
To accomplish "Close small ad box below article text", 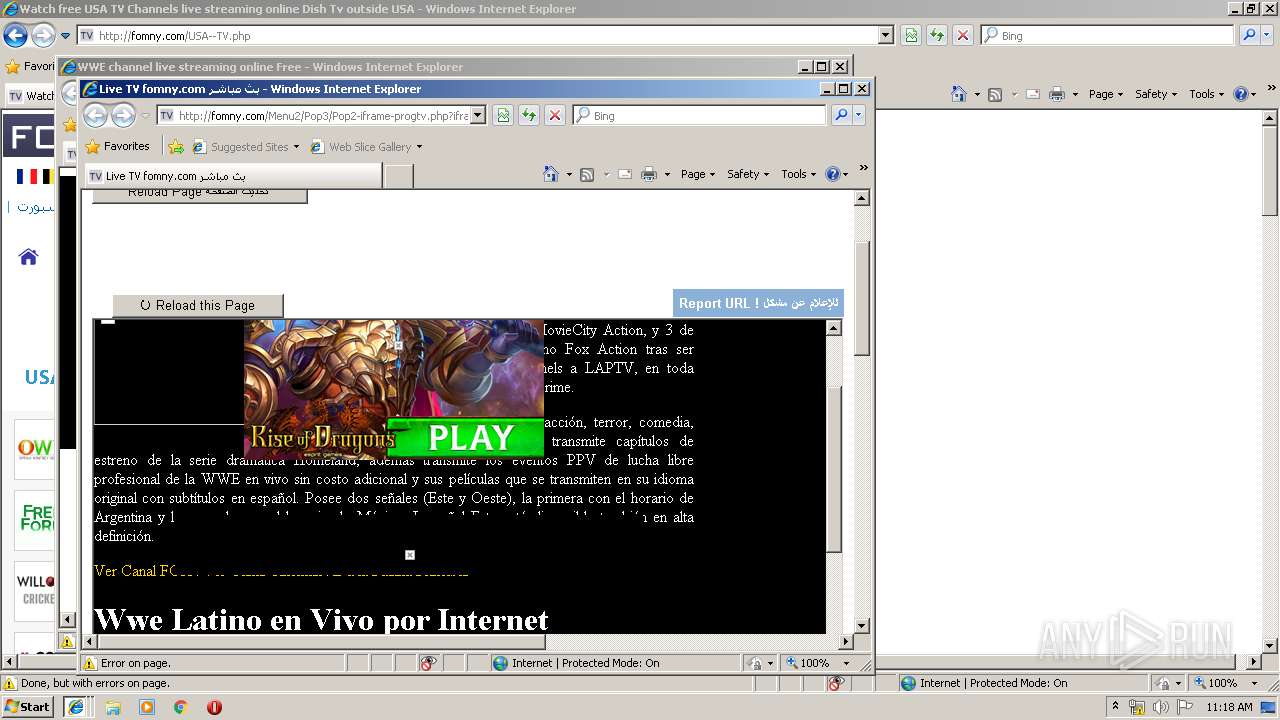I will (x=410, y=555).
